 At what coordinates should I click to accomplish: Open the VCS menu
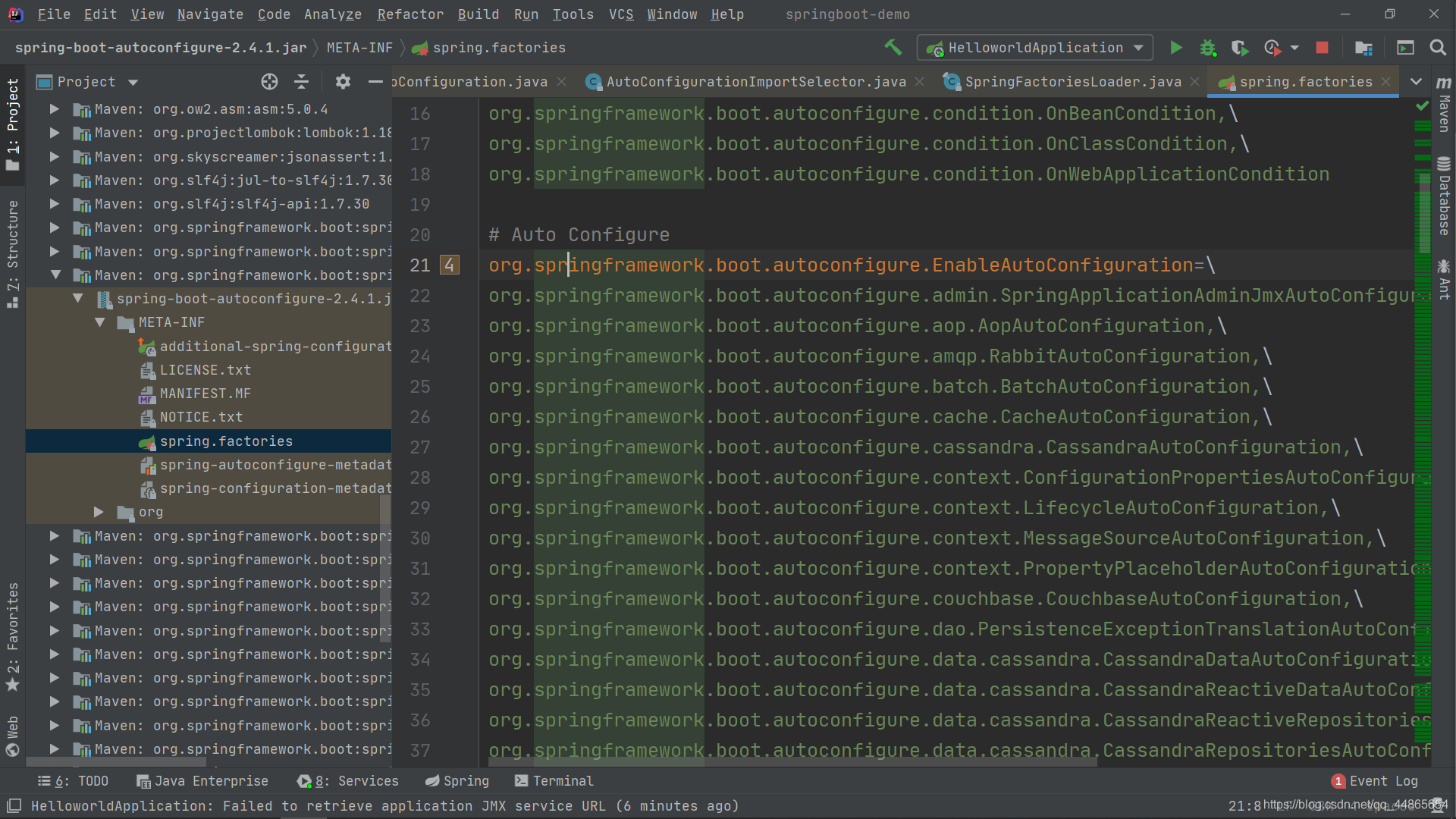pos(621,14)
